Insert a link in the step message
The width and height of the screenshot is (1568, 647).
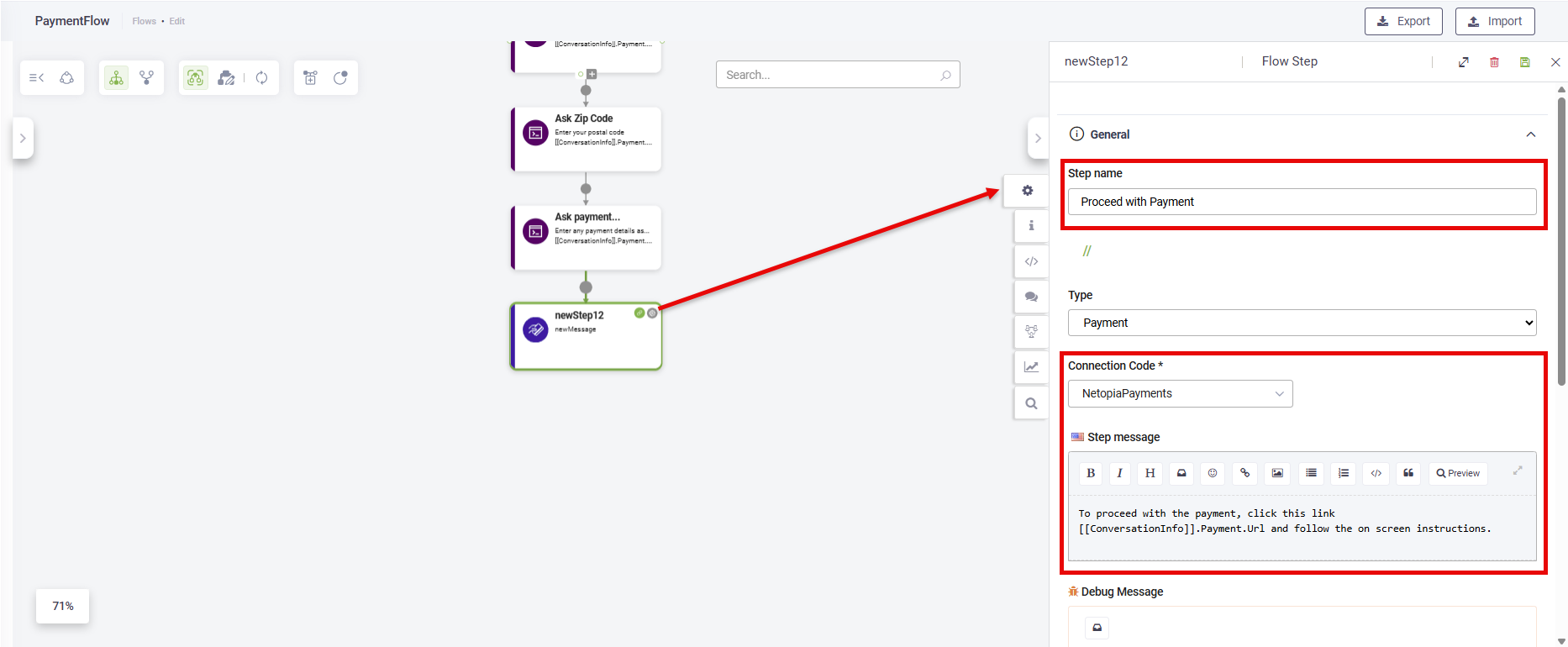point(1244,473)
